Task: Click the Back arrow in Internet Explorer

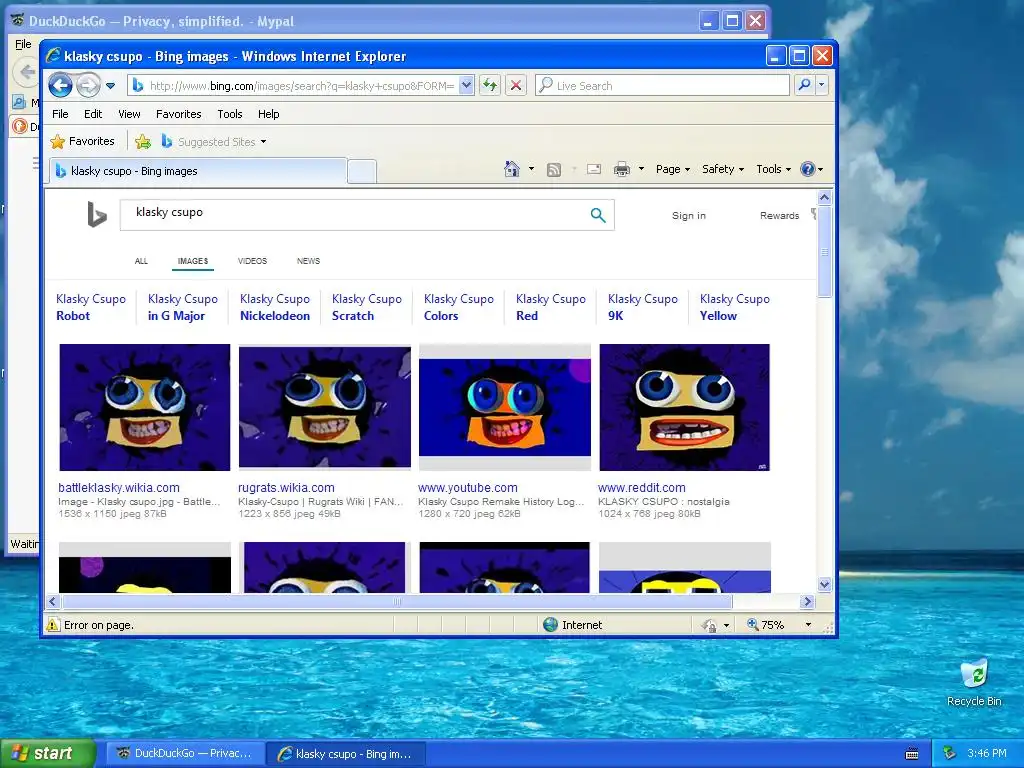Action: (x=60, y=85)
